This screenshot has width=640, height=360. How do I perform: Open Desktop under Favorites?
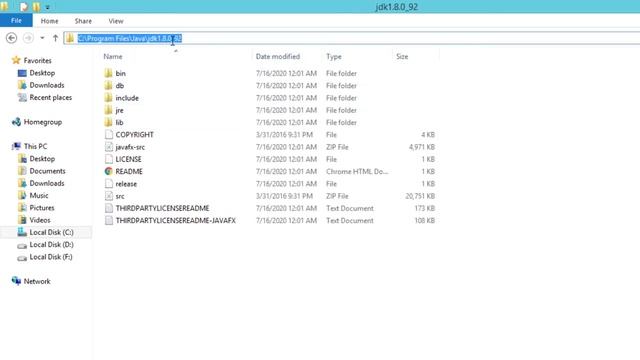pyautogui.click(x=42, y=73)
